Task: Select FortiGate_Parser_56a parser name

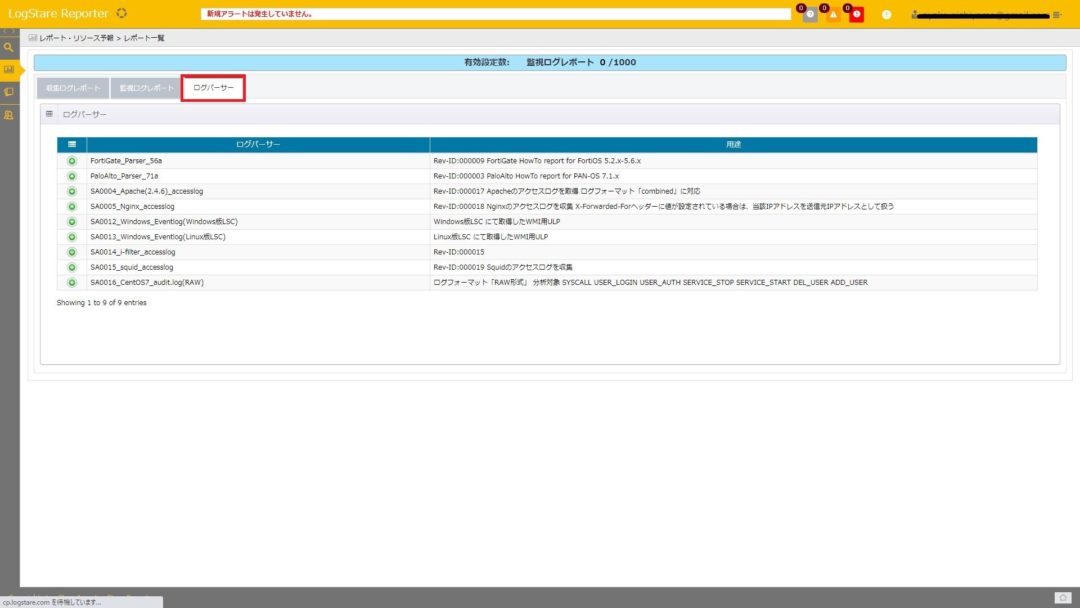Action: coord(126,161)
